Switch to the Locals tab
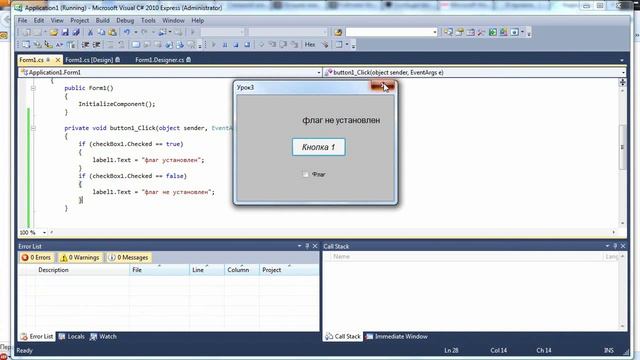This screenshot has height=360, width=640. pos(71,337)
